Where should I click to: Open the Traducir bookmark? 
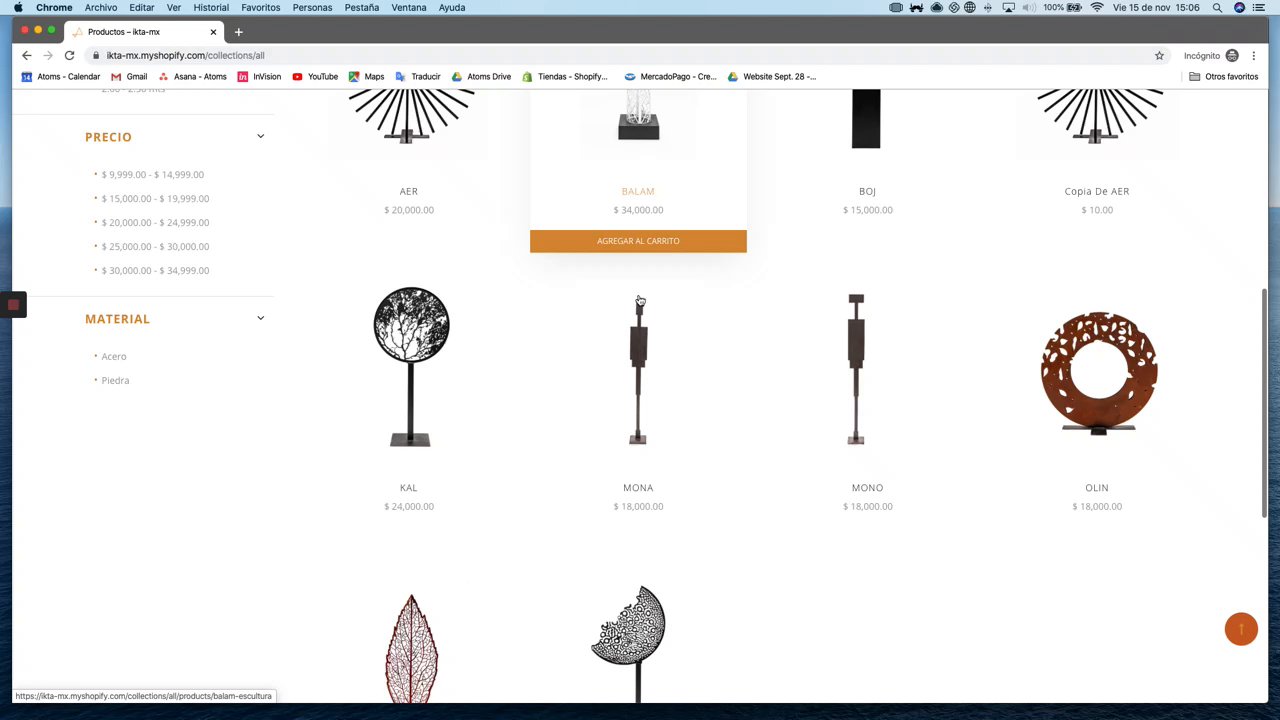tap(418, 76)
